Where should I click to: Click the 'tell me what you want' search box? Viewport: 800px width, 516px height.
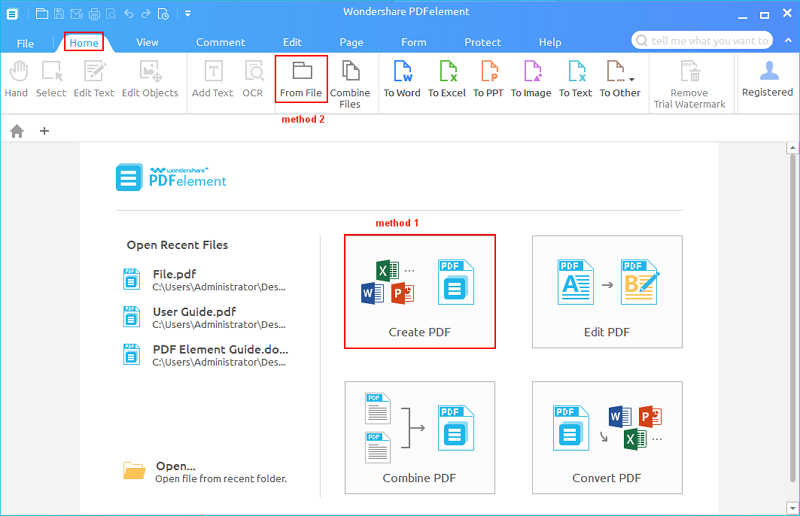coord(702,40)
